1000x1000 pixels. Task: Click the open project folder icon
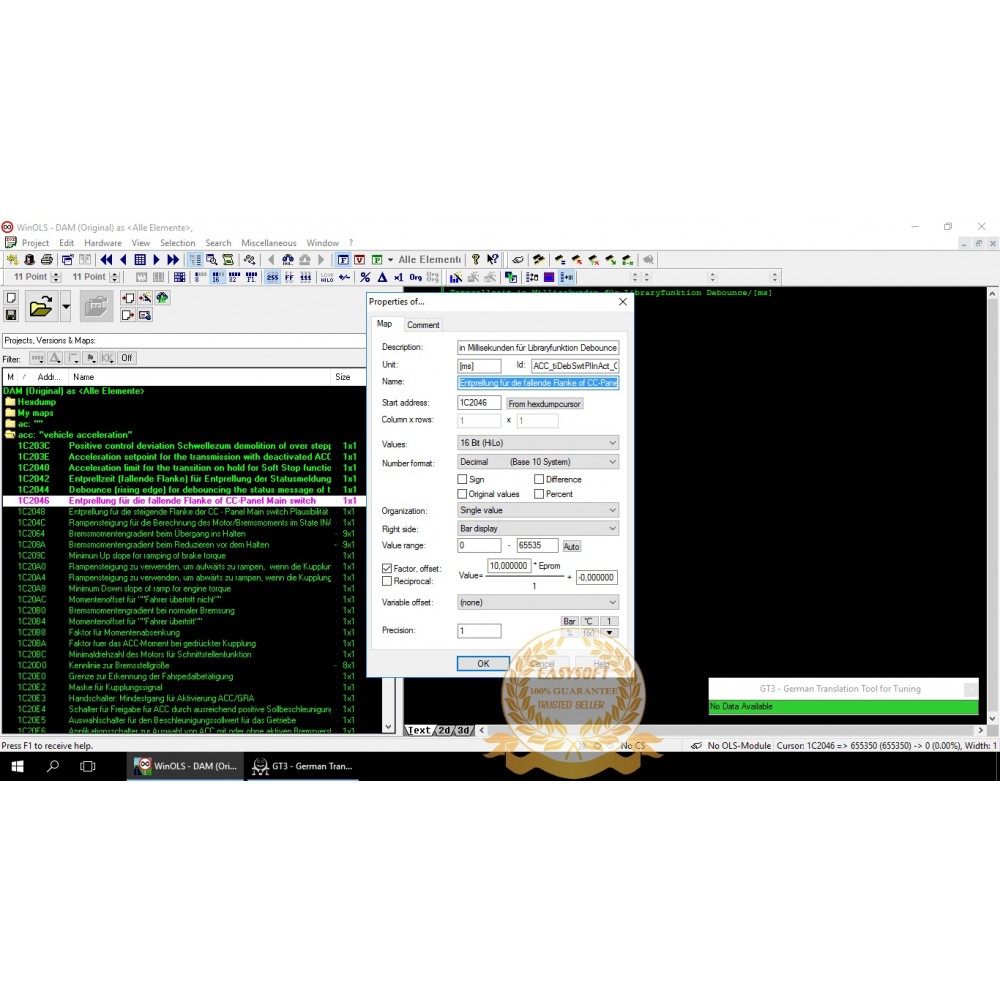[40, 307]
